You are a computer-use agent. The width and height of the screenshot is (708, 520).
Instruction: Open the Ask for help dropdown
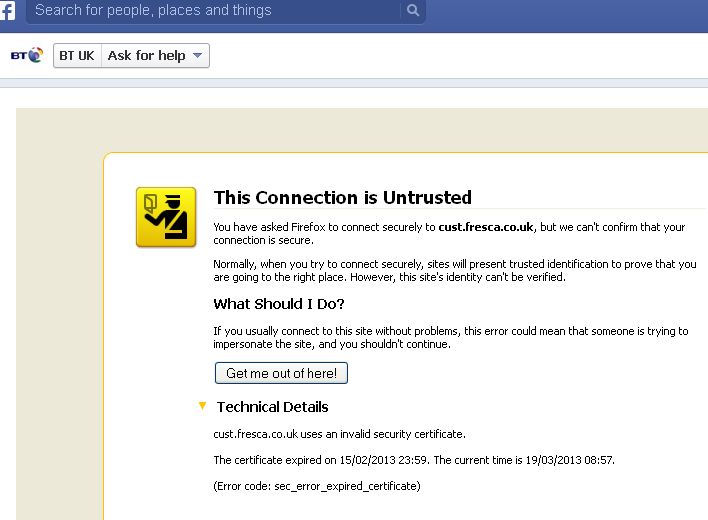tap(155, 56)
